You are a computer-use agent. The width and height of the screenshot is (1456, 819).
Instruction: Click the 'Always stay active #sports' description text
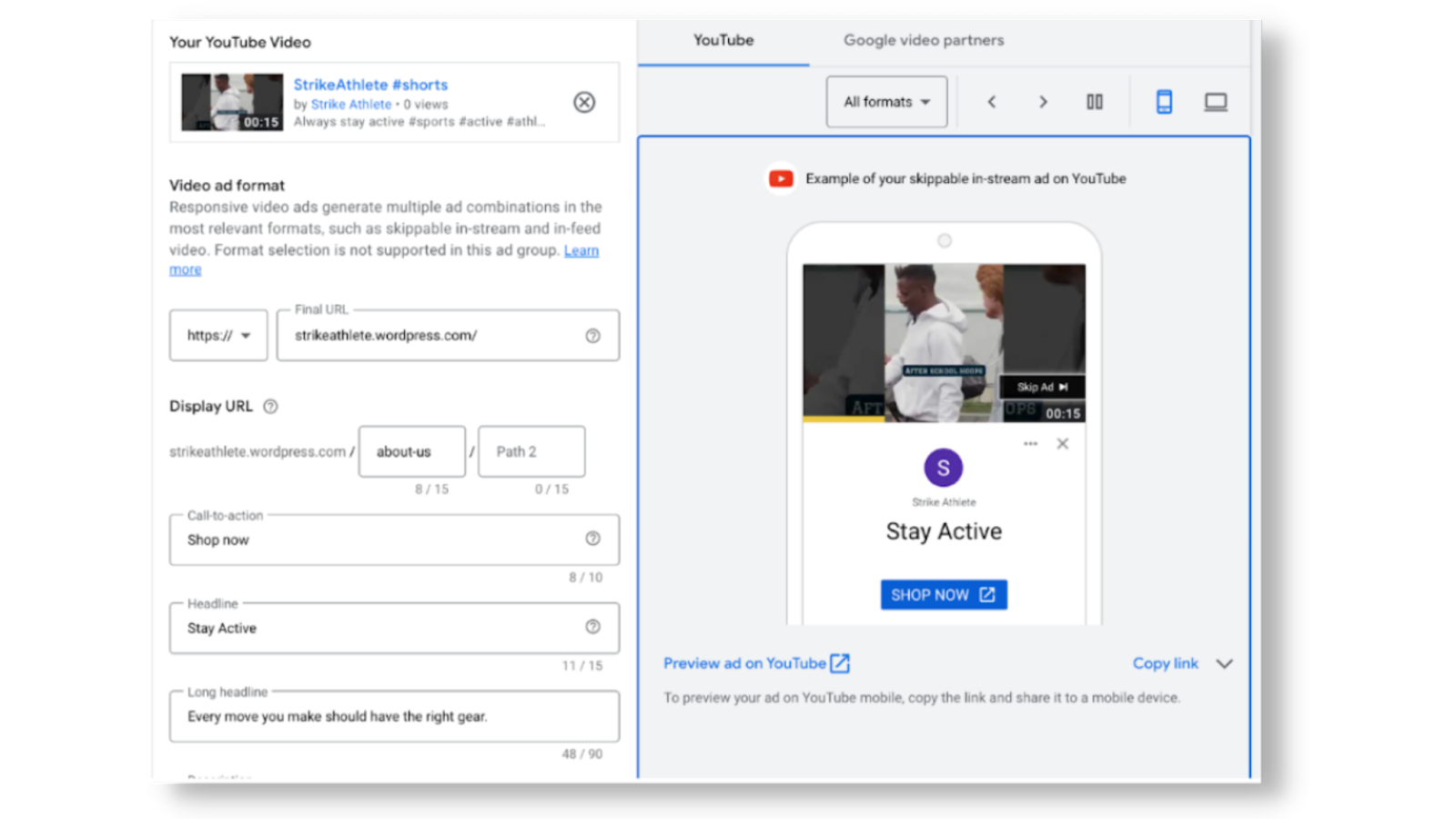[x=420, y=122]
